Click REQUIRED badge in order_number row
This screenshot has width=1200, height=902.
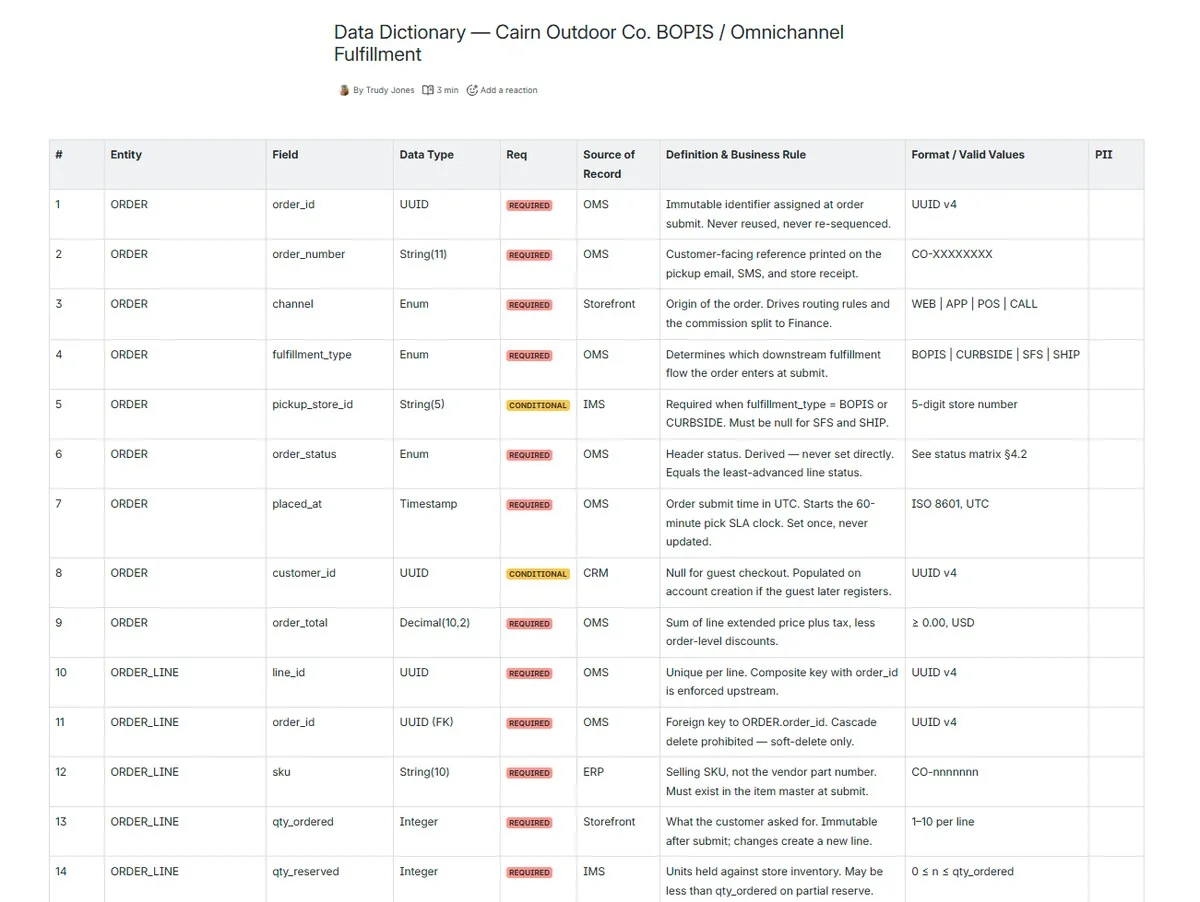click(529, 255)
